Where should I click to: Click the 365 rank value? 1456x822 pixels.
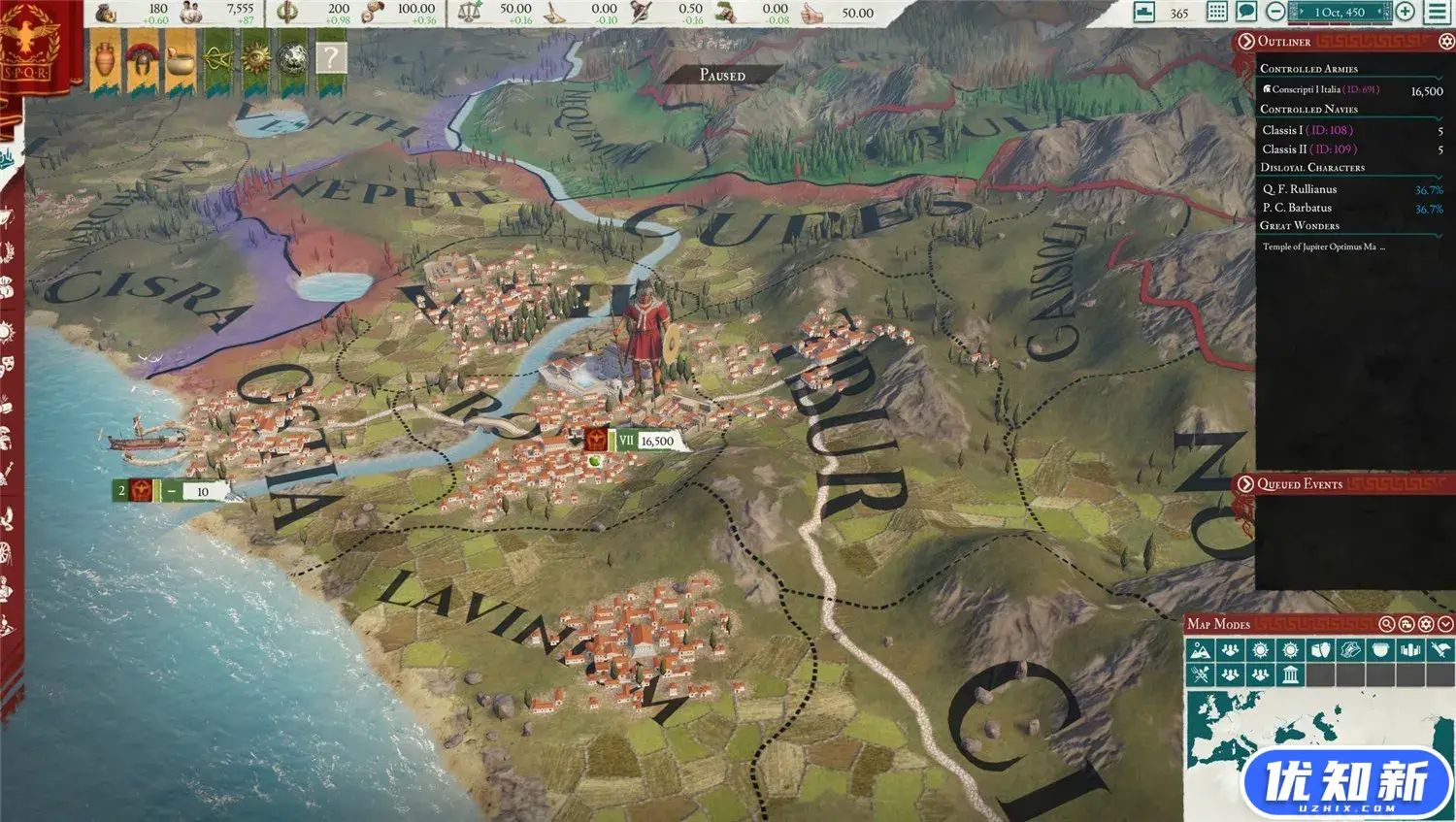[1179, 14]
